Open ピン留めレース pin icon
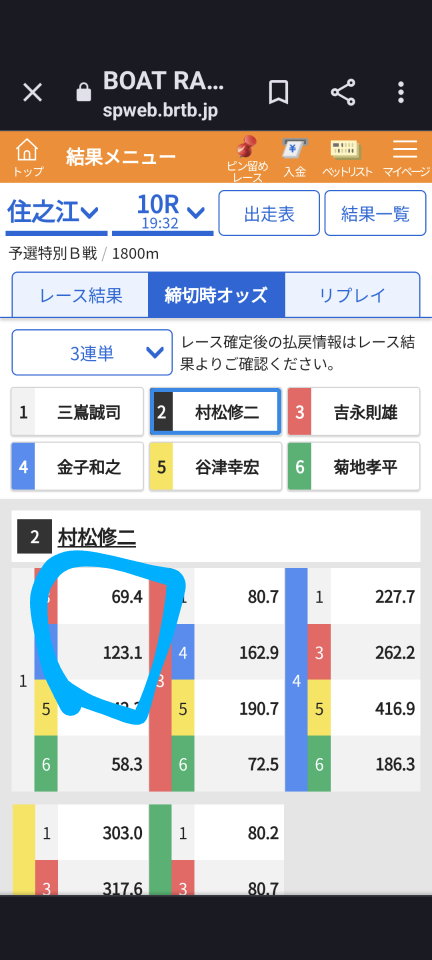 coord(247,159)
